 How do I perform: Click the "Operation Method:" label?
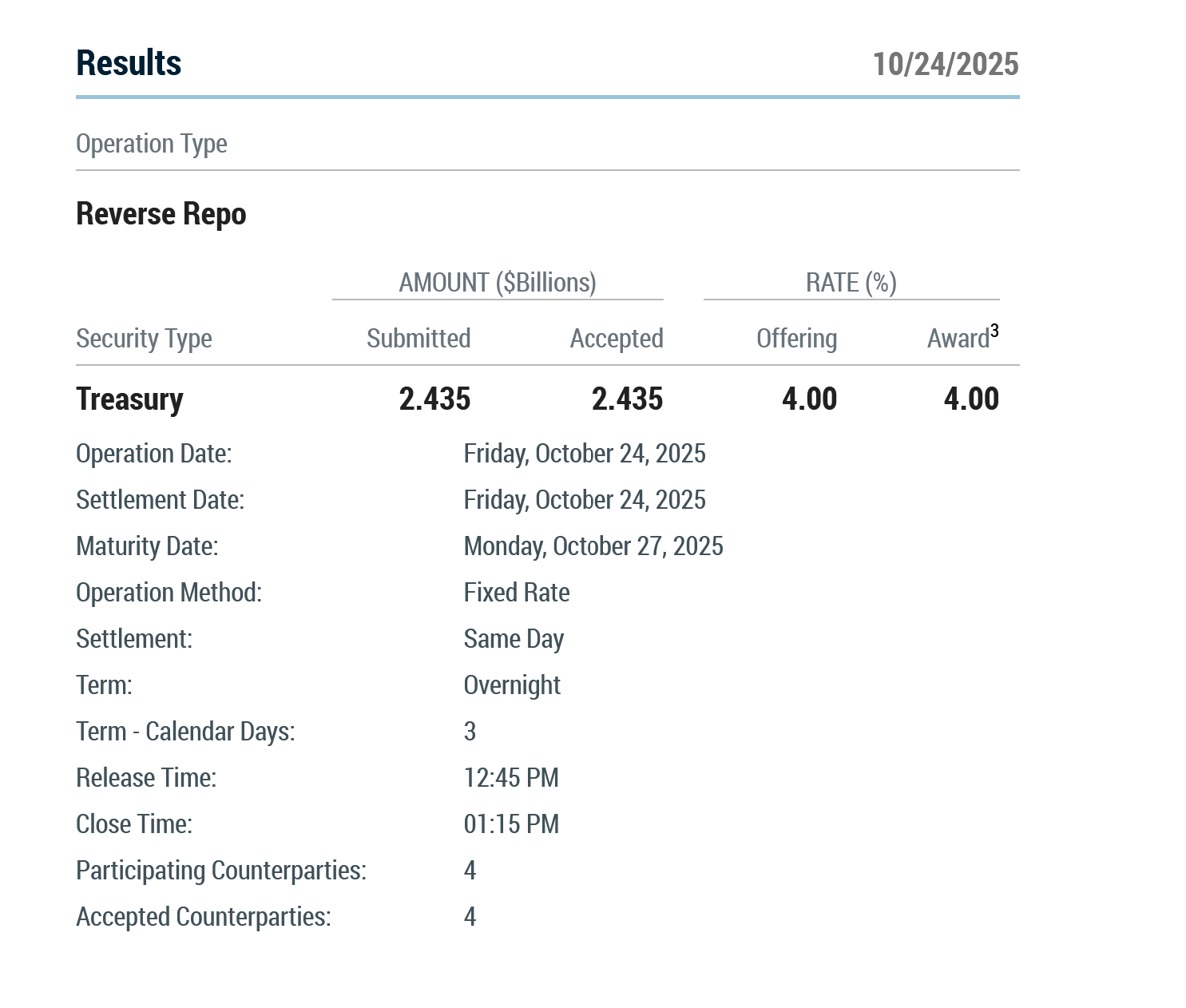[169, 593]
